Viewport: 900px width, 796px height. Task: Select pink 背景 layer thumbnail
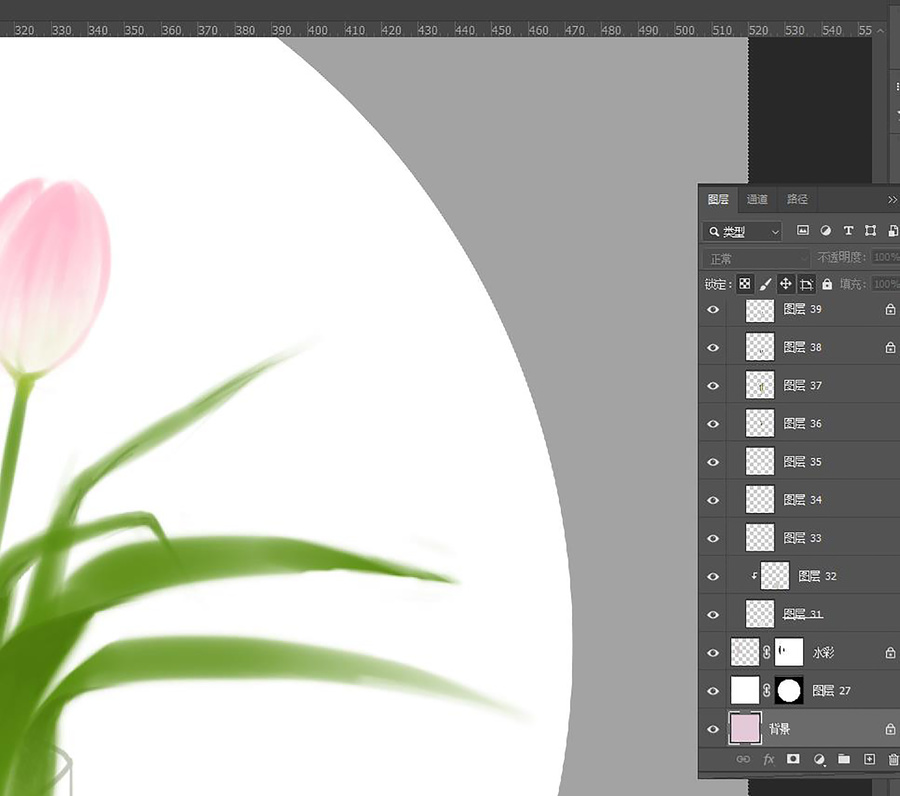point(745,728)
